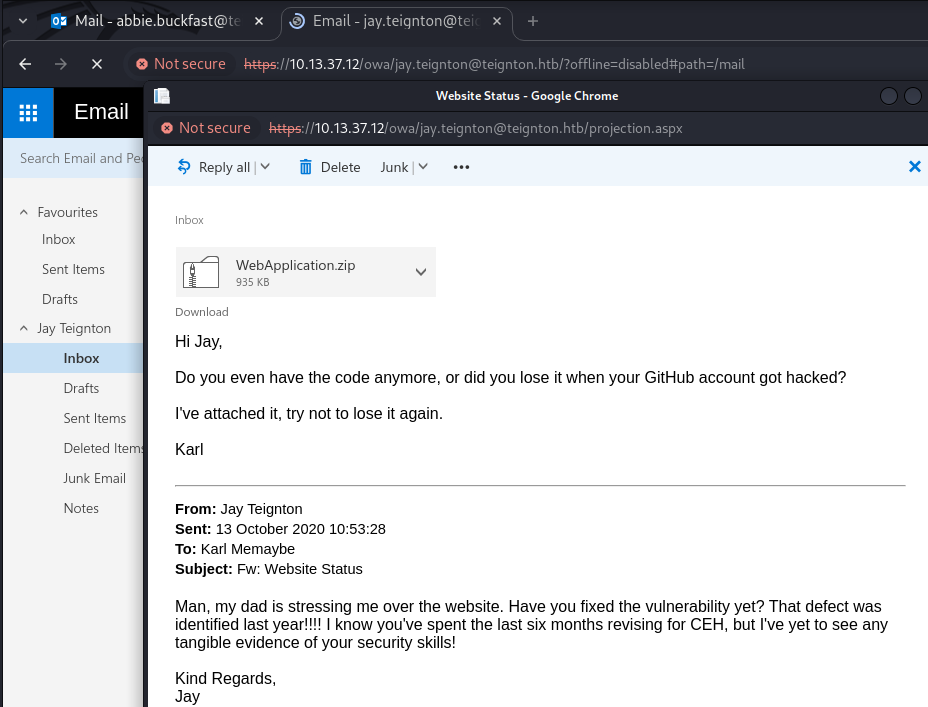The image size is (928, 707).
Task: Stop page loading with X button
Action: 97,64
